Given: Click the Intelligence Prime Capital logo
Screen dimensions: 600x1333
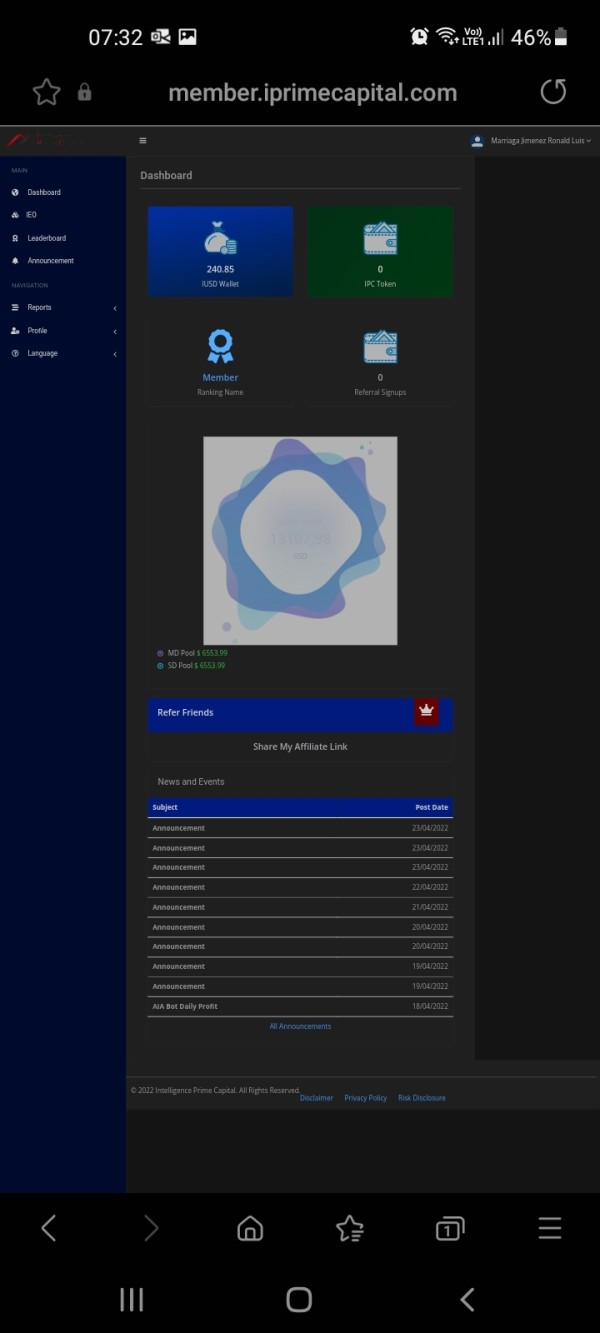Looking at the screenshot, I should (43, 141).
